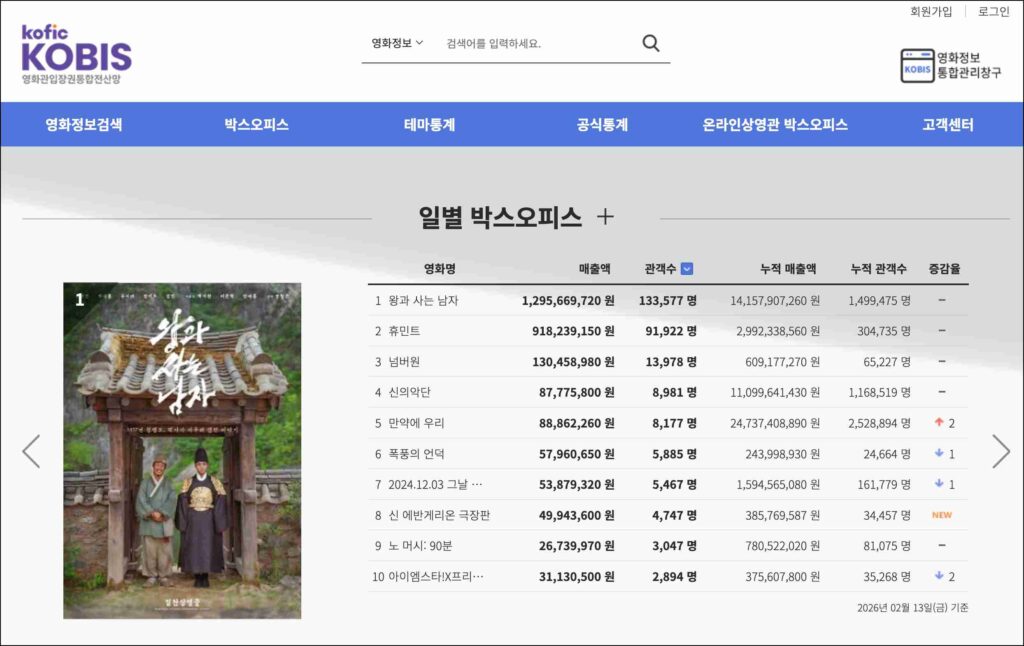Select the 영화정보검색 menu item

click(84, 125)
